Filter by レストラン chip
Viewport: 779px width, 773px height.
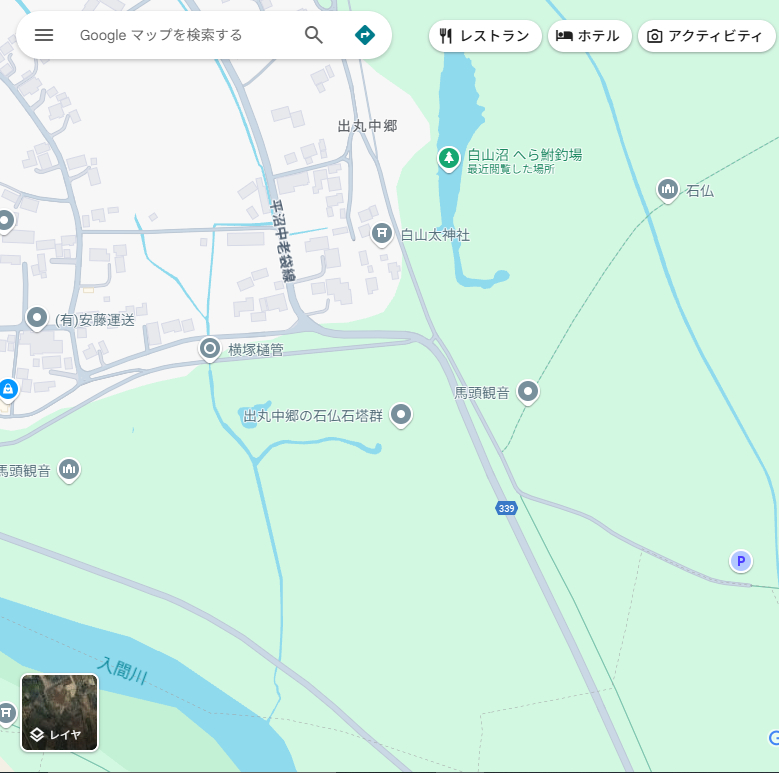485,36
